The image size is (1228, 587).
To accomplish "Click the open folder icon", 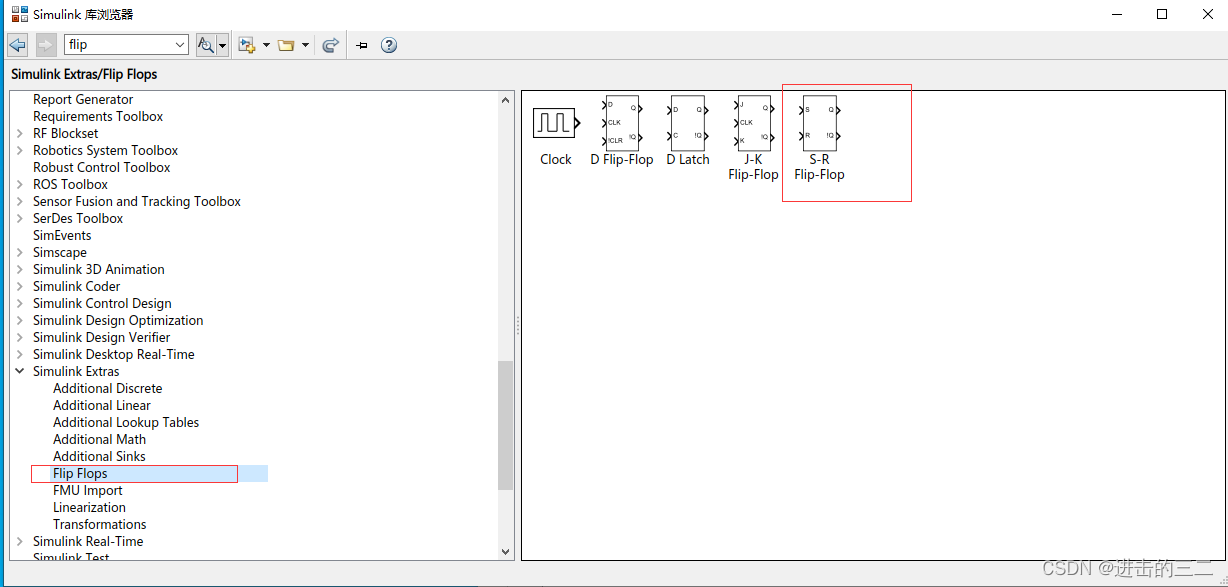I will [286, 45].
